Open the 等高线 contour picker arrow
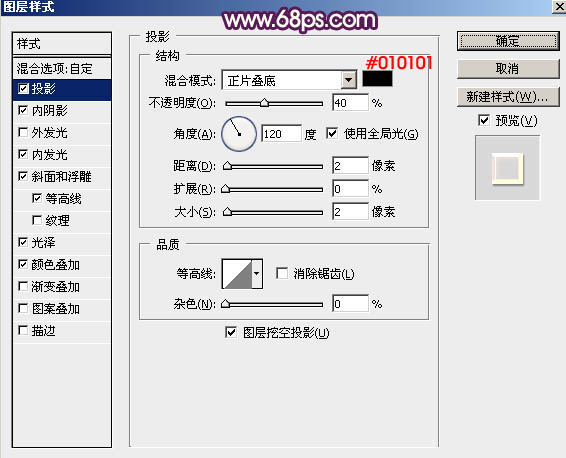Viewport: 566px width, 458px height. point(257,274)
